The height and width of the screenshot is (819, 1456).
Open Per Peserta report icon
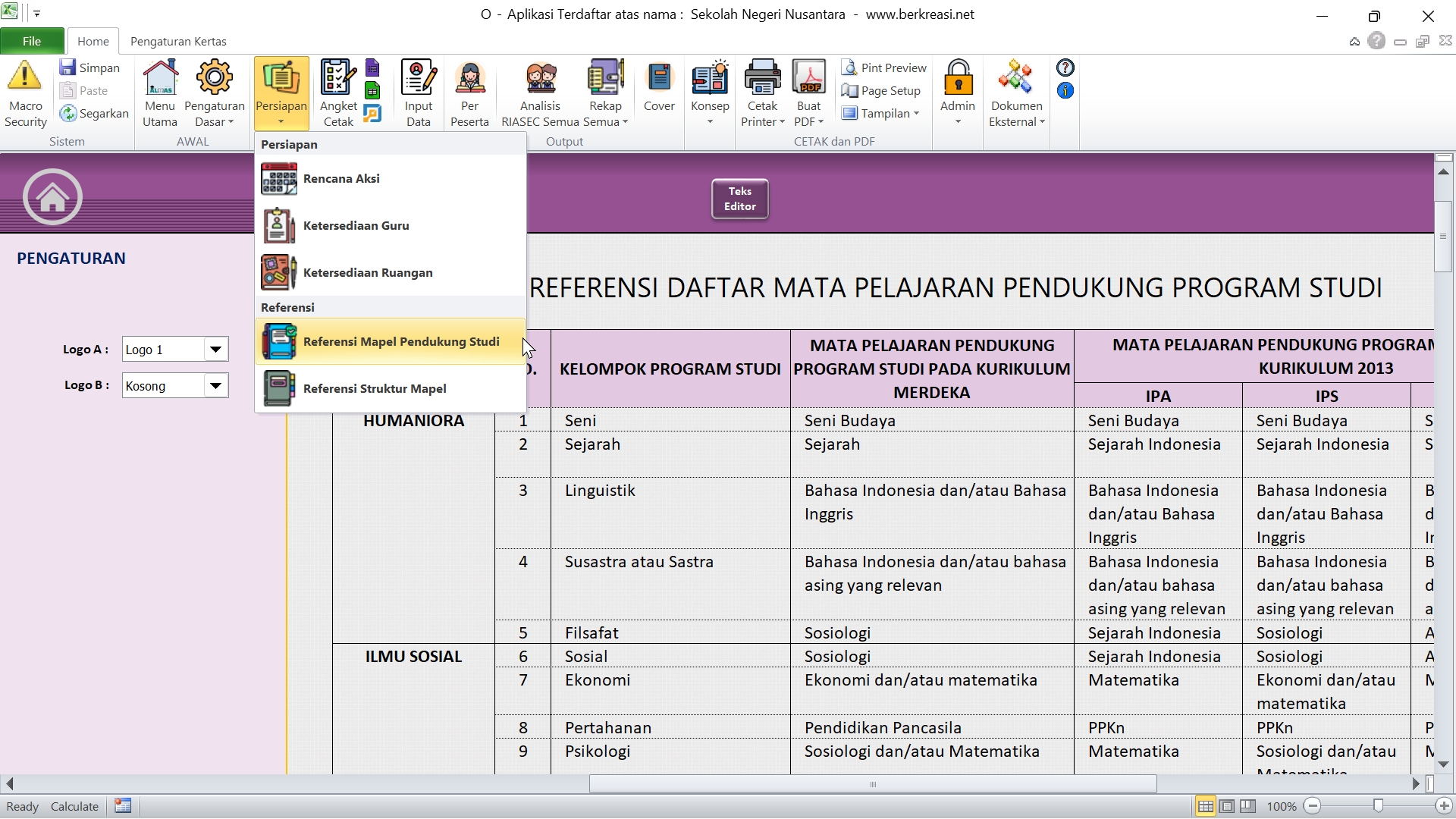click(x=469, y=77)
